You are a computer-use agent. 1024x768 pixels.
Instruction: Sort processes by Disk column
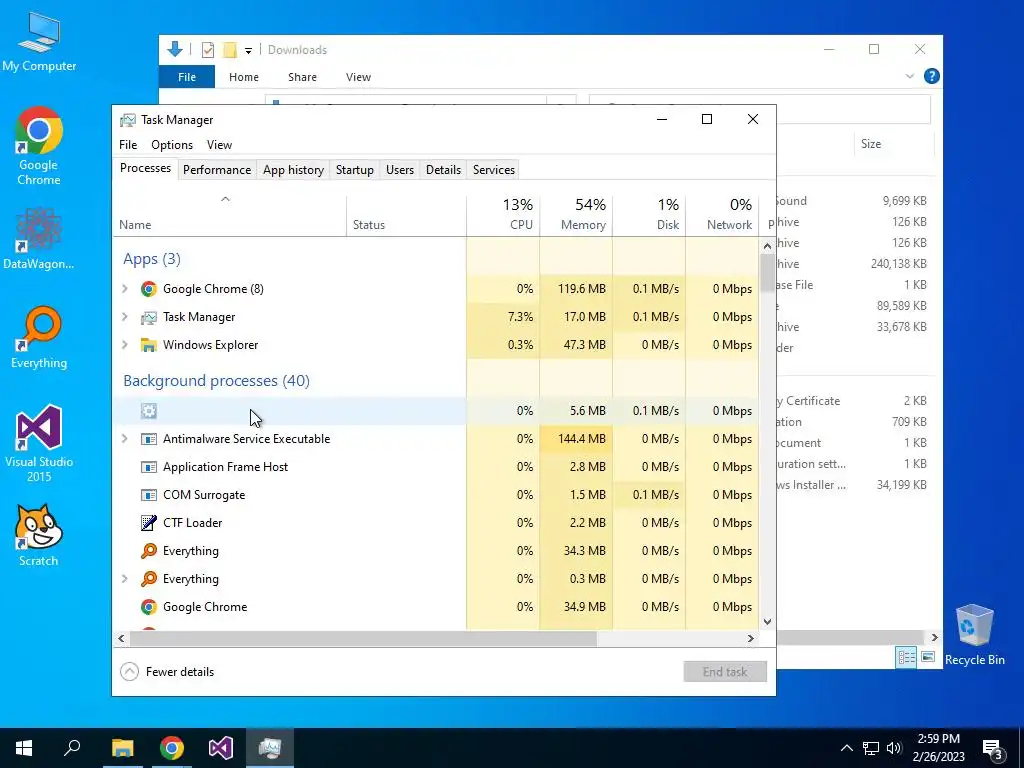pyautogui.click(x=650, y=215)
